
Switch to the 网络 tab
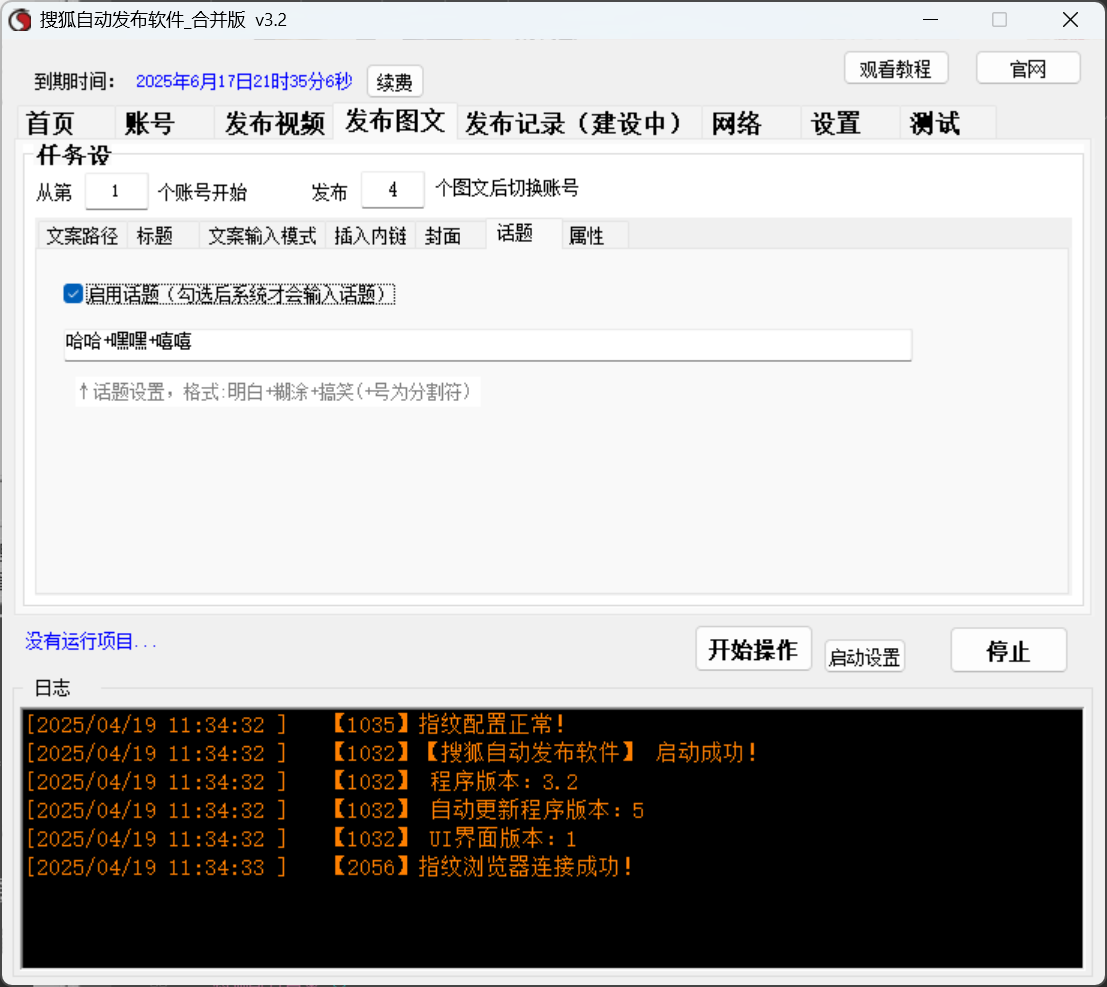pos(751,124)
